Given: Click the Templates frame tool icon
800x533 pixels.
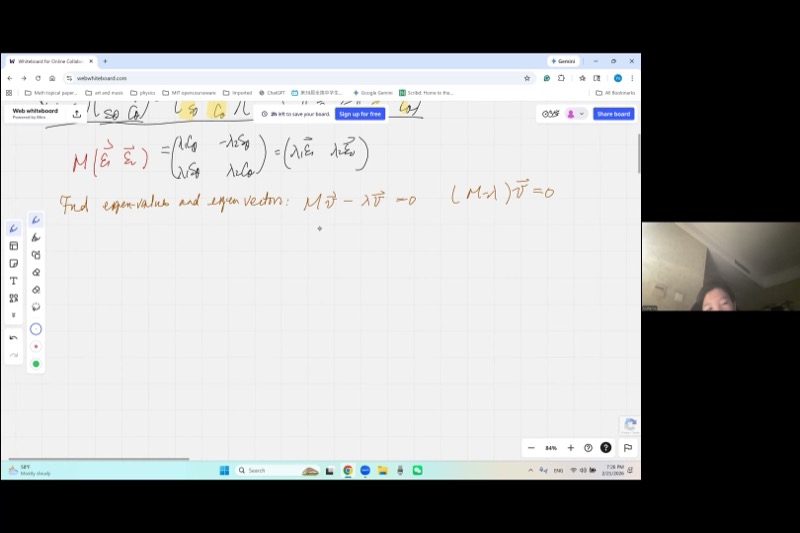Looking at the screenshot, I should pos(14,246).
